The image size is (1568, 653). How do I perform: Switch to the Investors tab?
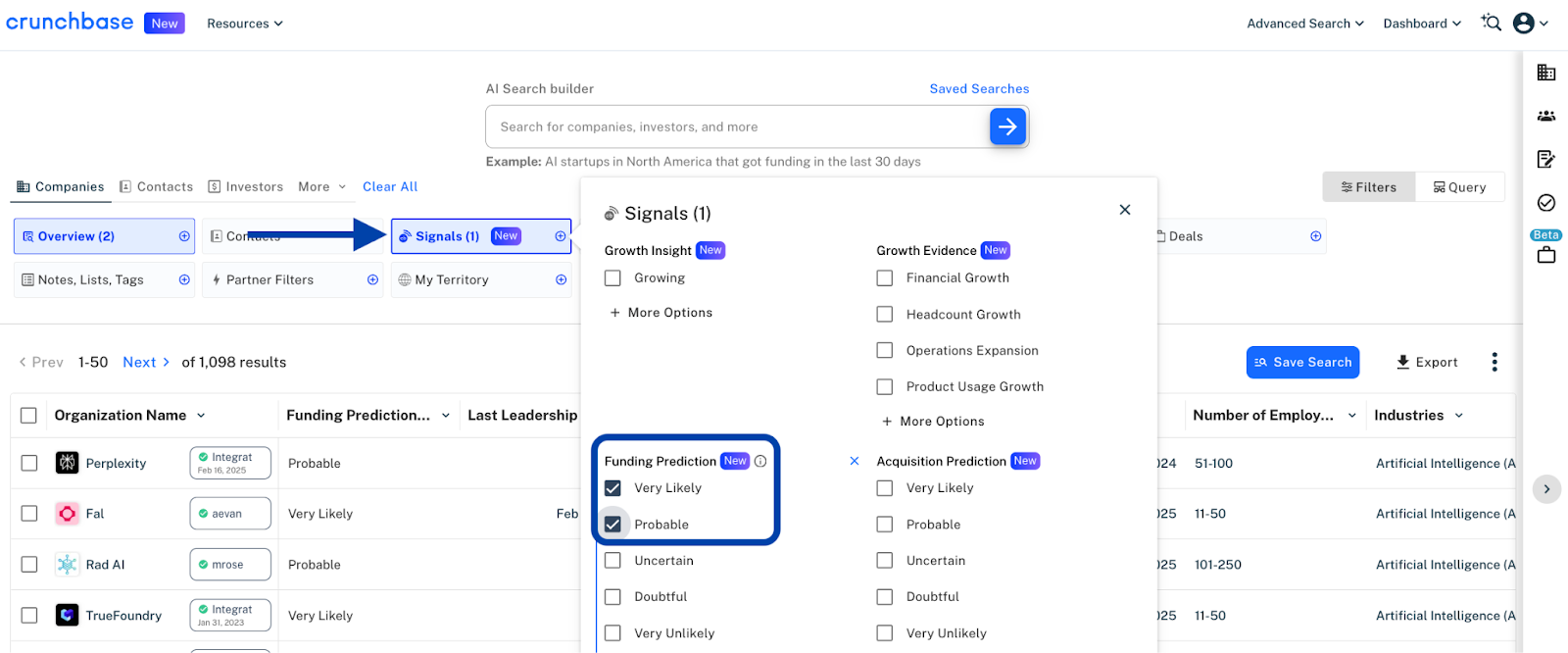tap(246, 186)
